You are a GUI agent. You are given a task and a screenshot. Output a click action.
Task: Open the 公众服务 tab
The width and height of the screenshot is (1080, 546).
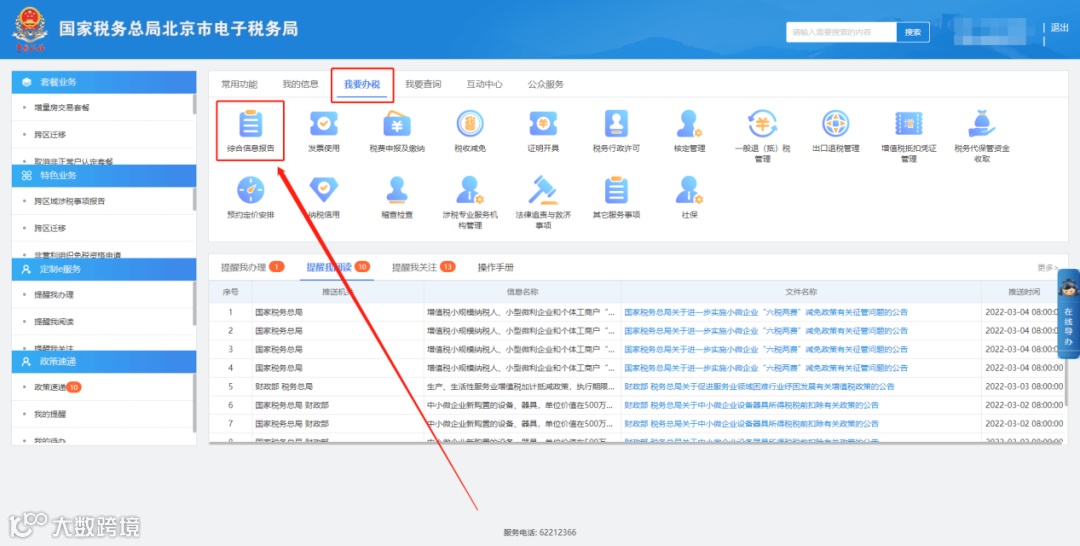coord(546,84)
